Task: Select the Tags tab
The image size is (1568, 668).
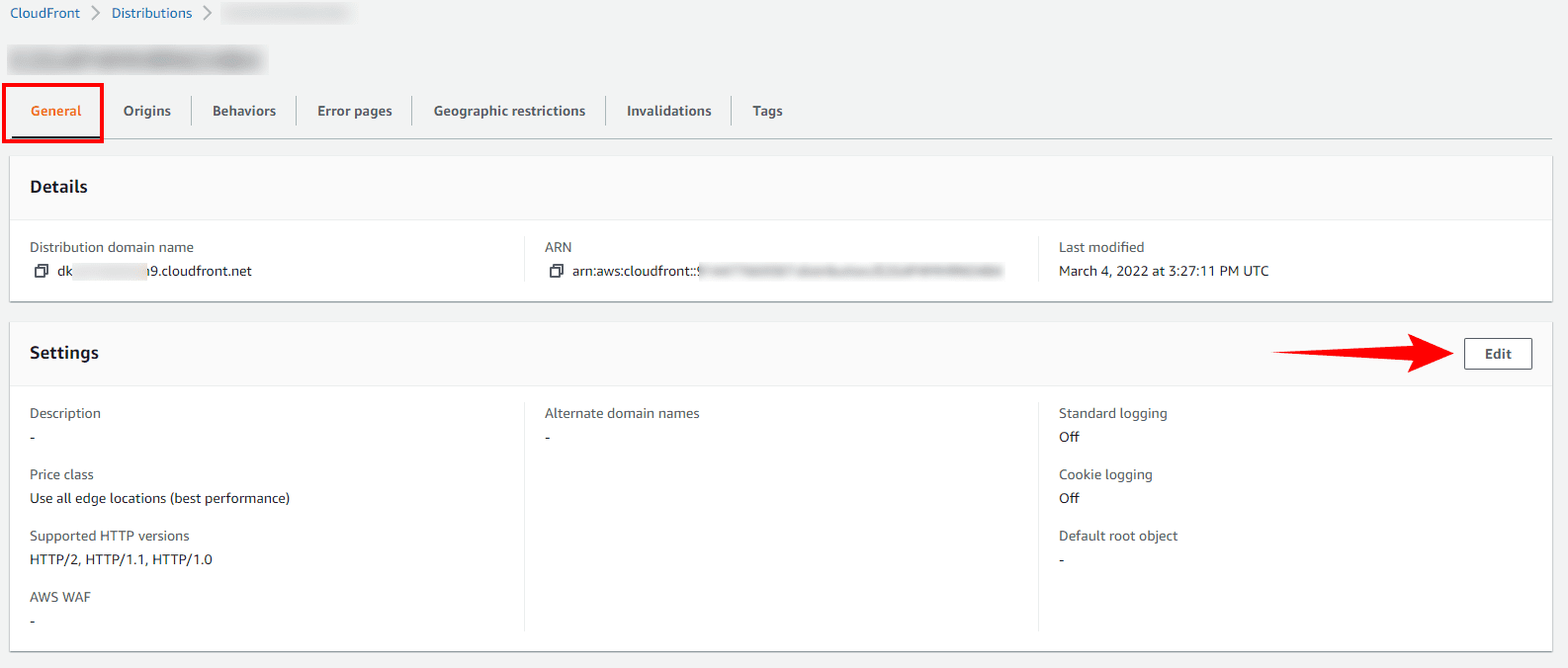Action: pos(767,111)
